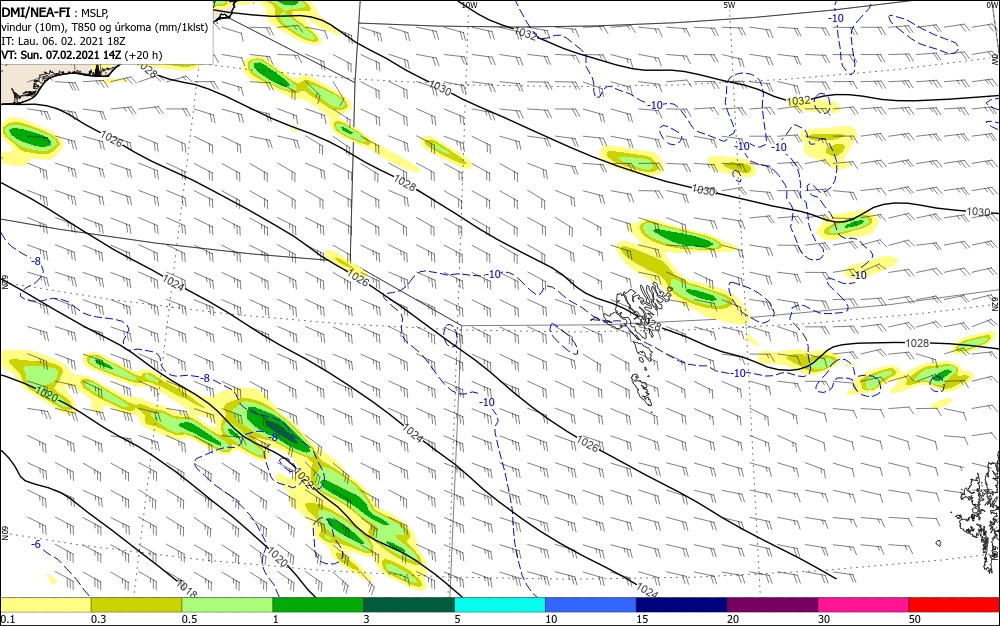Select the olive 0.3–0.5 legend swatch
This screenshot has height=626, width=1000.
136,605
